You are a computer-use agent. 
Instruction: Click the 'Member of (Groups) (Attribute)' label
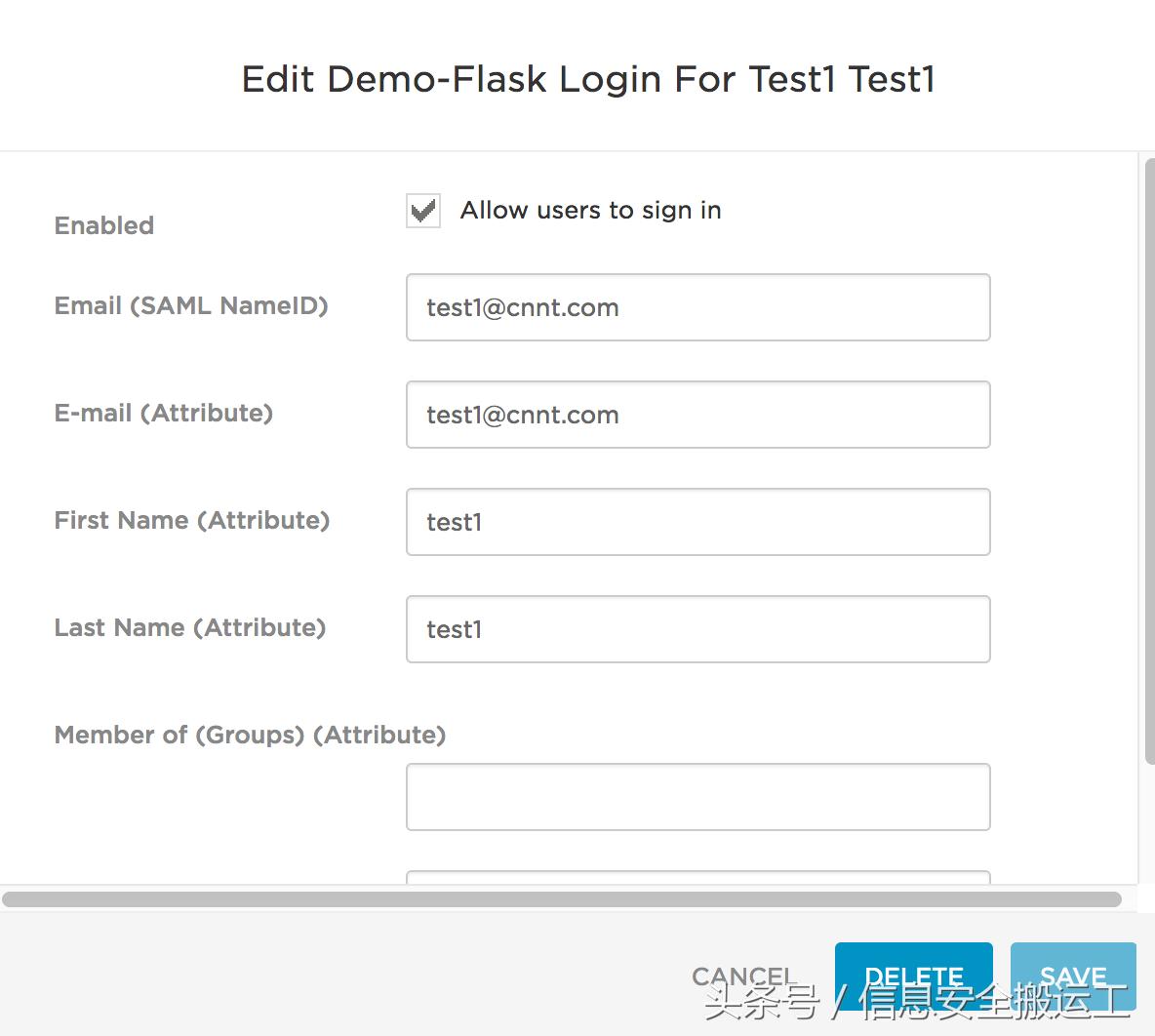tap(250, 735)
